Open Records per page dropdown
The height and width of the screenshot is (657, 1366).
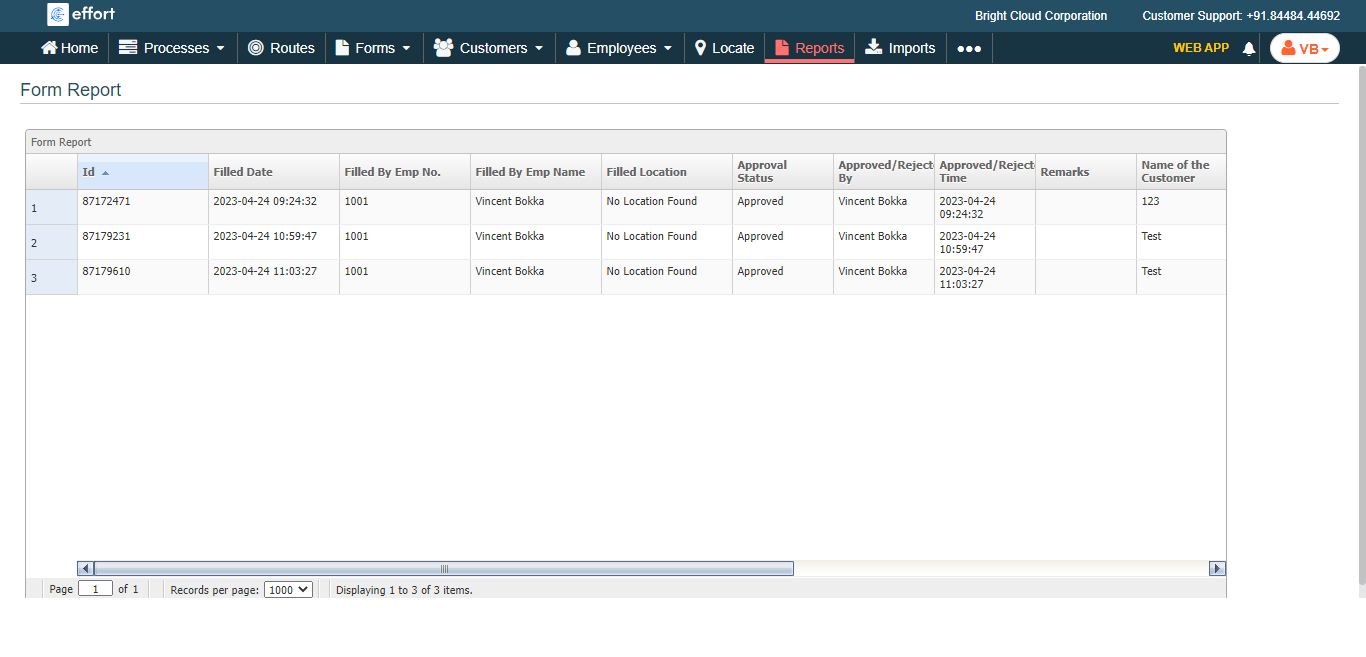point(288,590)
